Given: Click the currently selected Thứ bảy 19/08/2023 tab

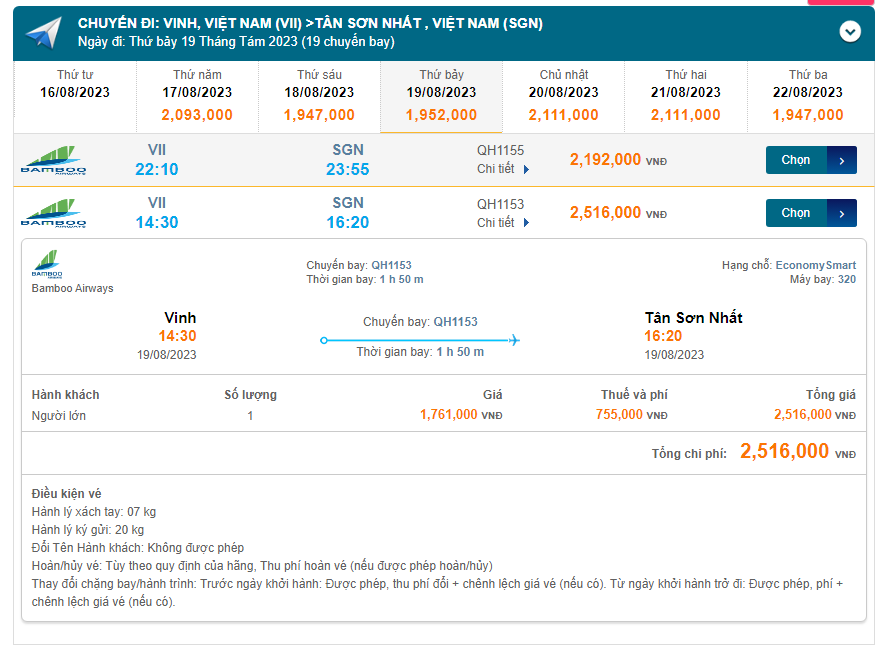Looking at the screenshot, I should tap(441, 96).
